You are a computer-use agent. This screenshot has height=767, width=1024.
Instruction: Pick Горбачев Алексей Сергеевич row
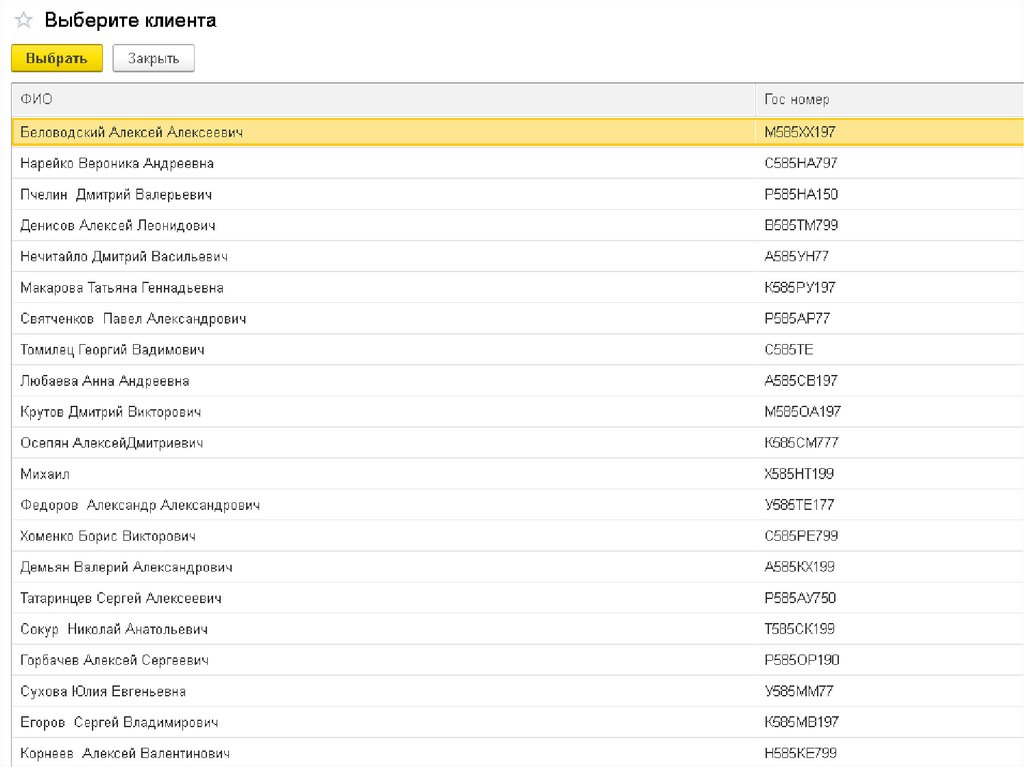(114, 660)
